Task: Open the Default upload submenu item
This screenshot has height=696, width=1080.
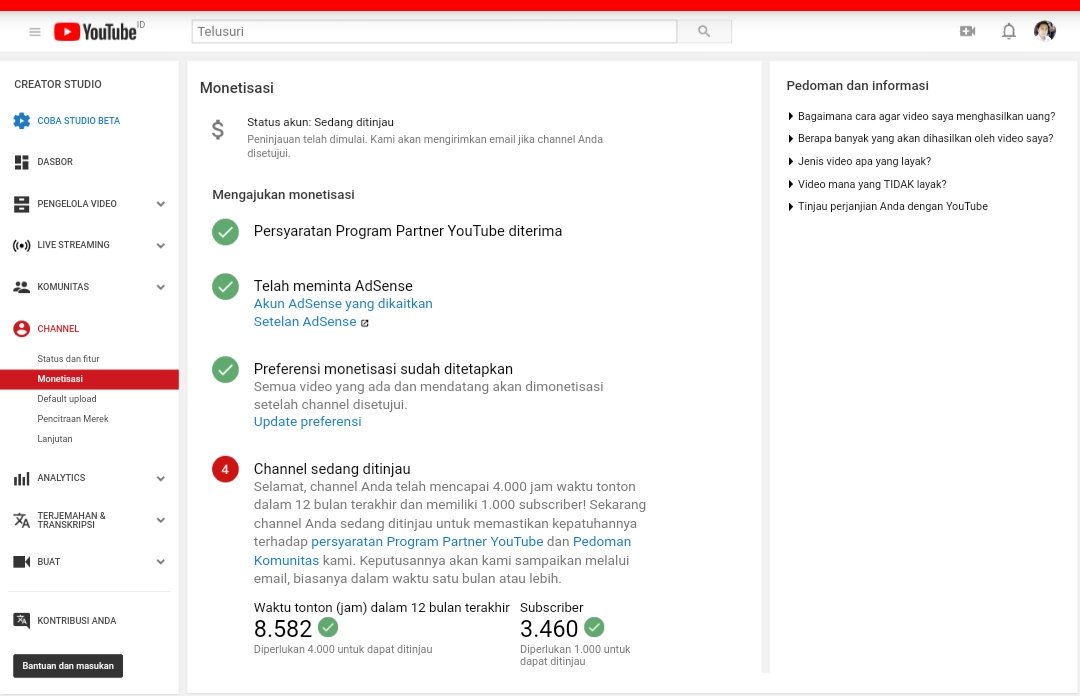Action: [x=67, y=399]
